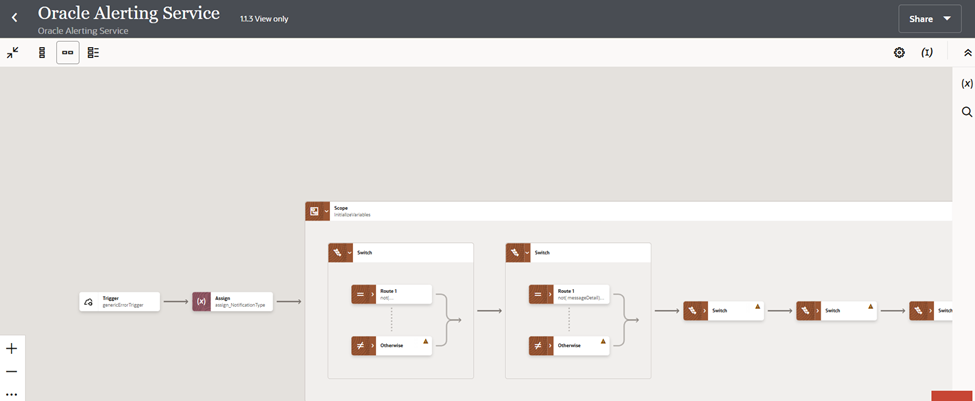Collapse the InitializeVariables Scope chevron
Screen dimensions: 975x401
[x=326, y=211]
